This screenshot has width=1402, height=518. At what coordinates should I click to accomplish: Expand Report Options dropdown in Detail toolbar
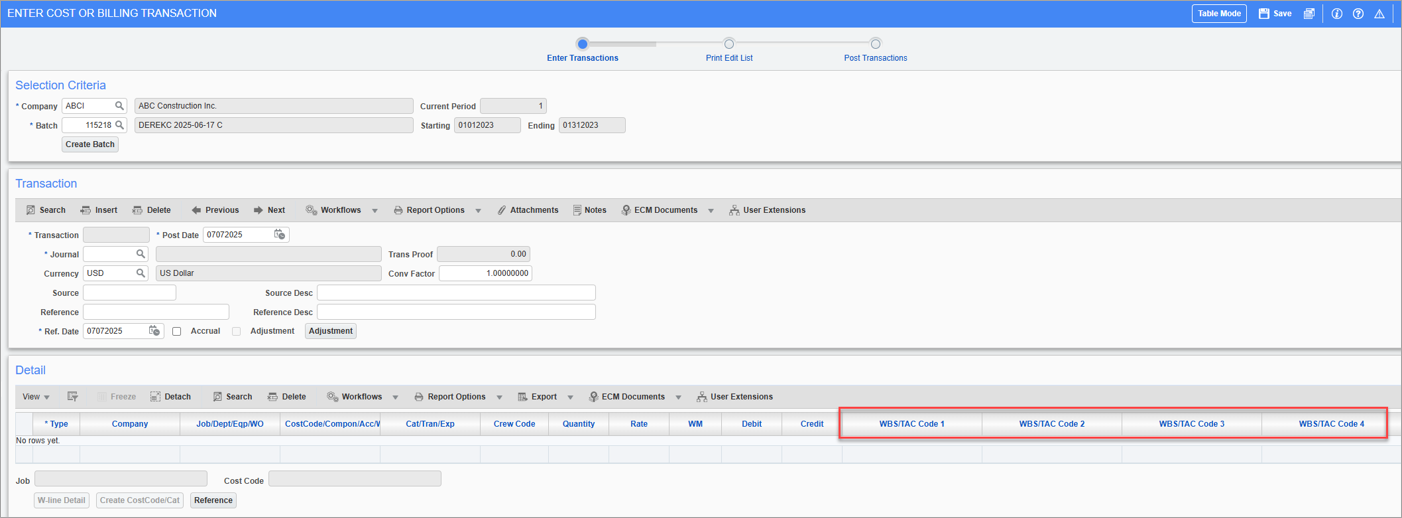tap(499, 398)
